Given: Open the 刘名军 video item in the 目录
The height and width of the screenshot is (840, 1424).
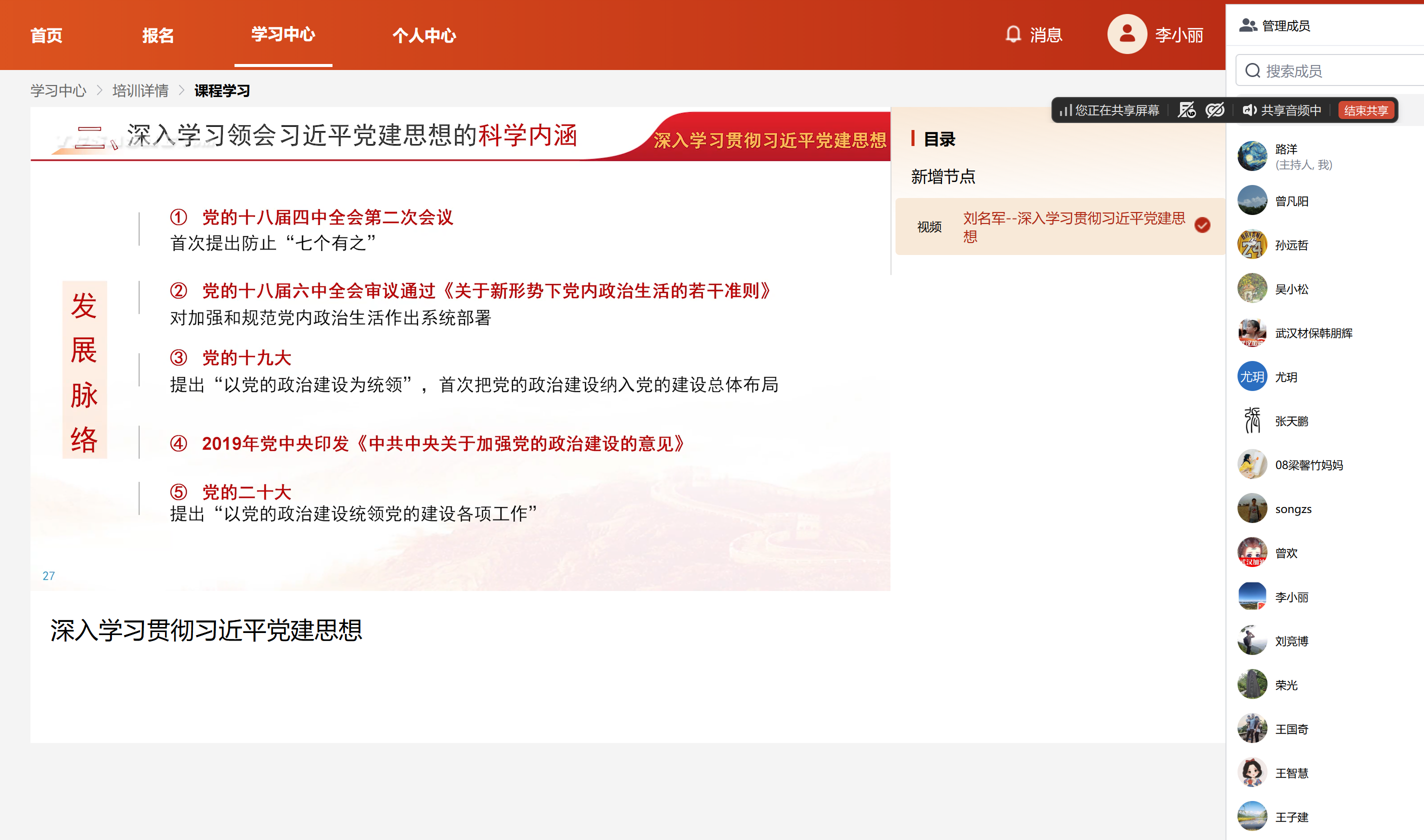Looking at the screenshot, I should 1060,226.
